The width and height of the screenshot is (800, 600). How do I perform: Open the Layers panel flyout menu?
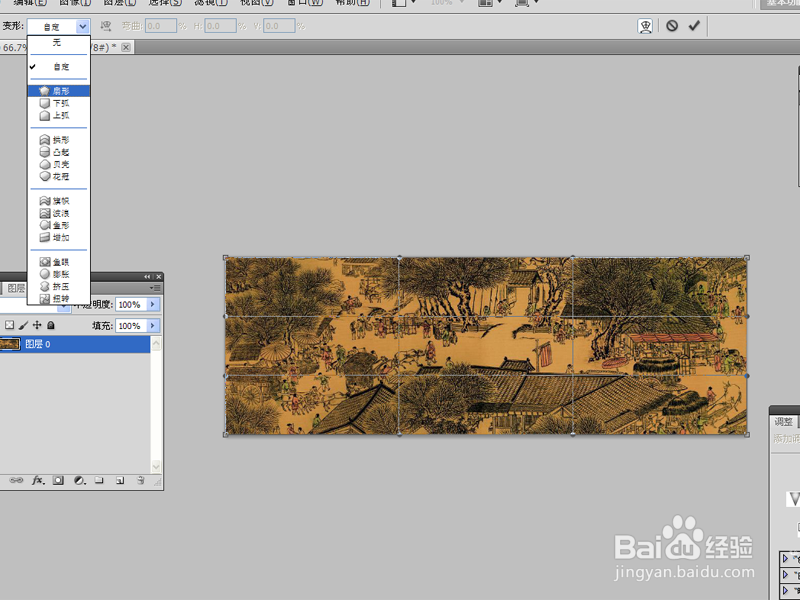[155, 288]
